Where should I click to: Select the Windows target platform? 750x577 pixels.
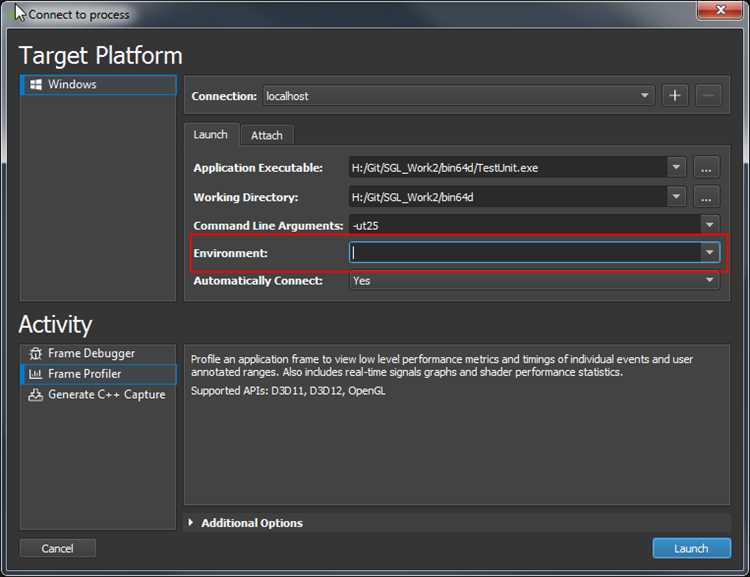99,85
